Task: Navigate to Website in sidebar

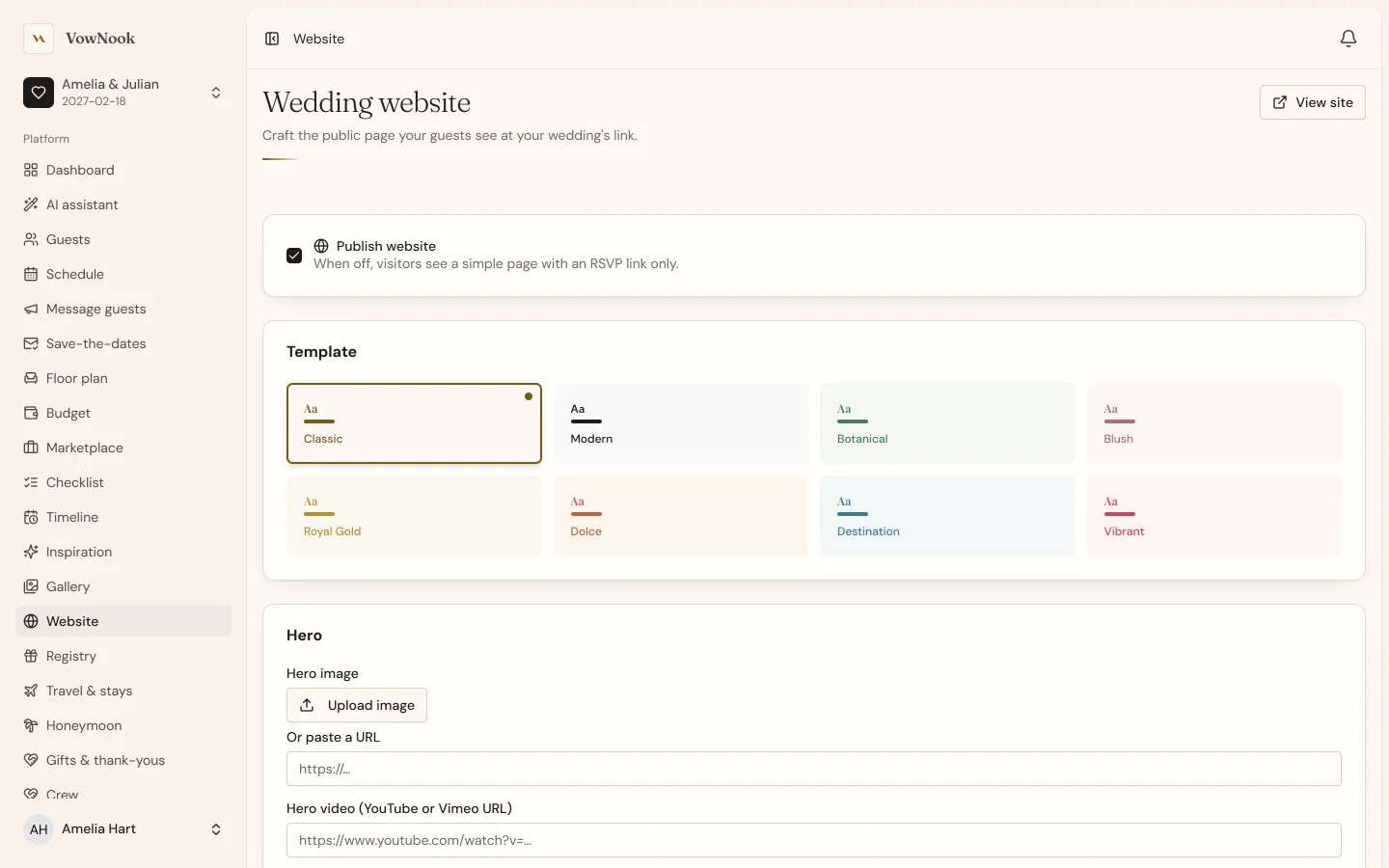Action: click(x=123, y=621)
